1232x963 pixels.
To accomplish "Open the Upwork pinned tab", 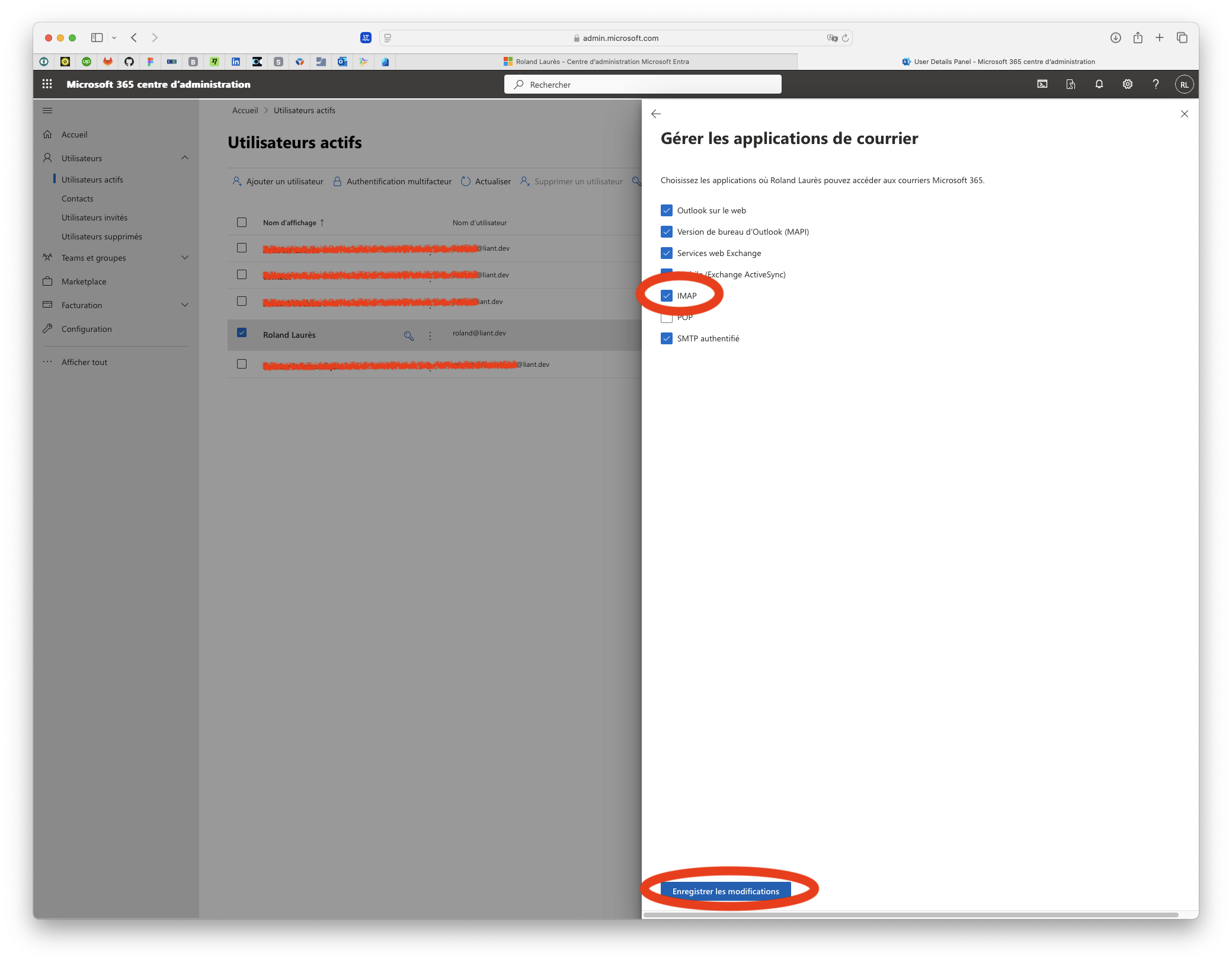I will [87, 62].
